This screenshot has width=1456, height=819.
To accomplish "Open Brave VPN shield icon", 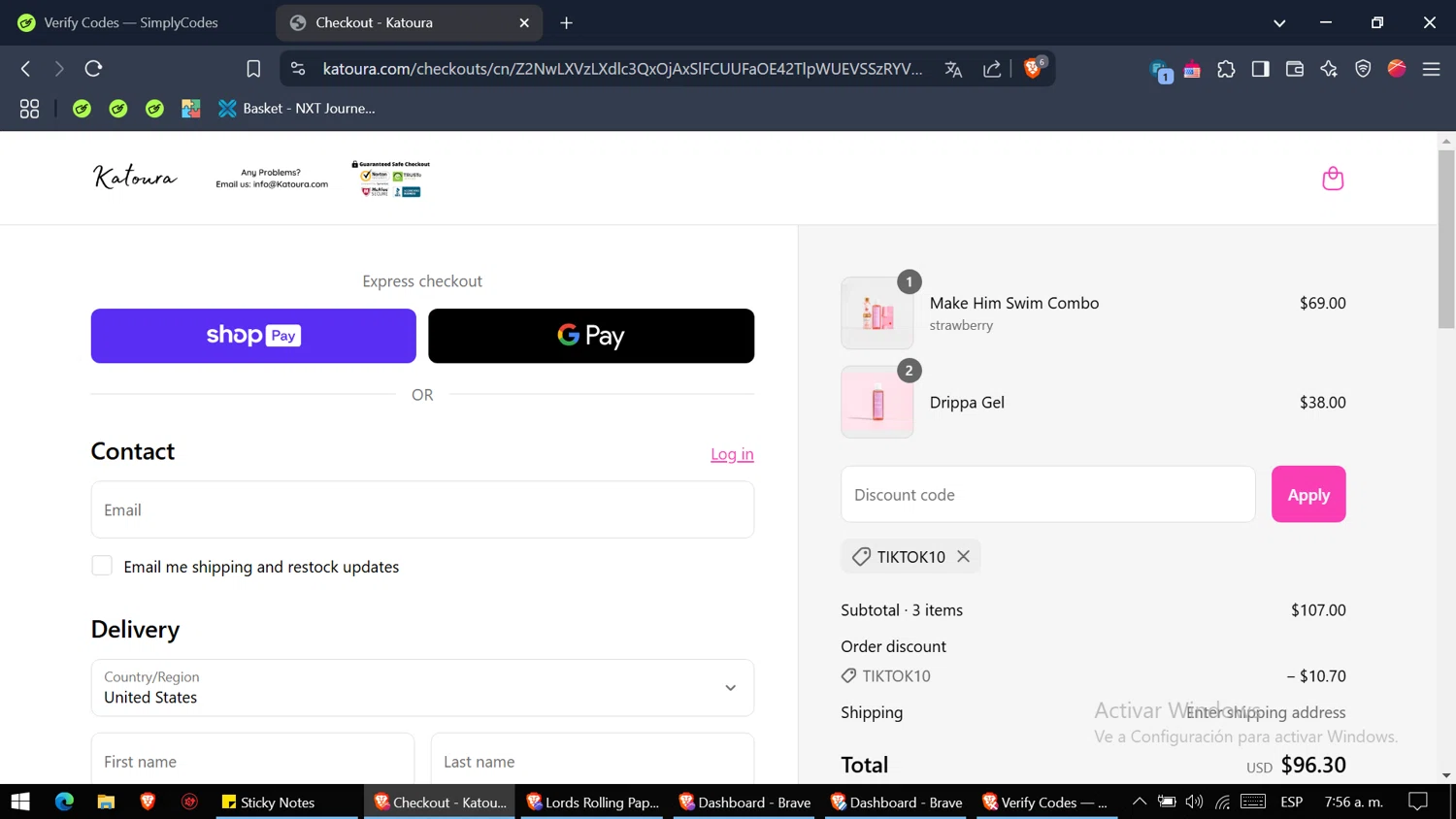I will click(1363, 68).
